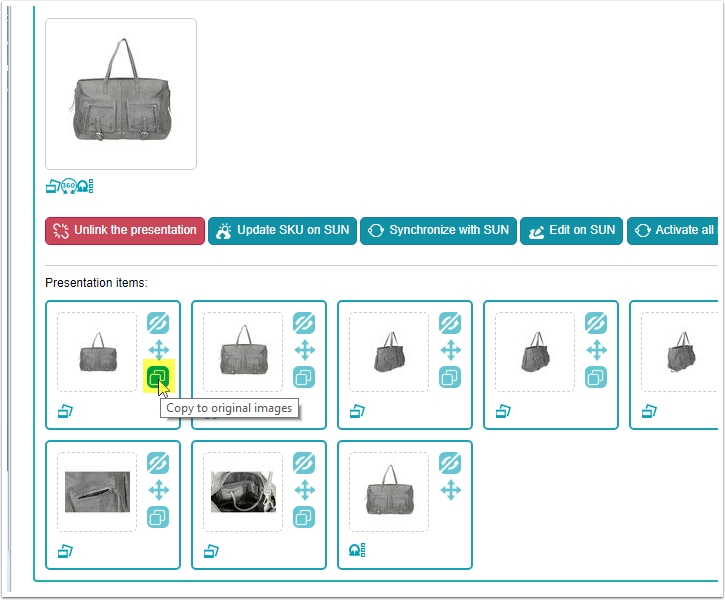Copy first presentation item to original images
This screenshot has height=600, width=725.
coord(158,377)
